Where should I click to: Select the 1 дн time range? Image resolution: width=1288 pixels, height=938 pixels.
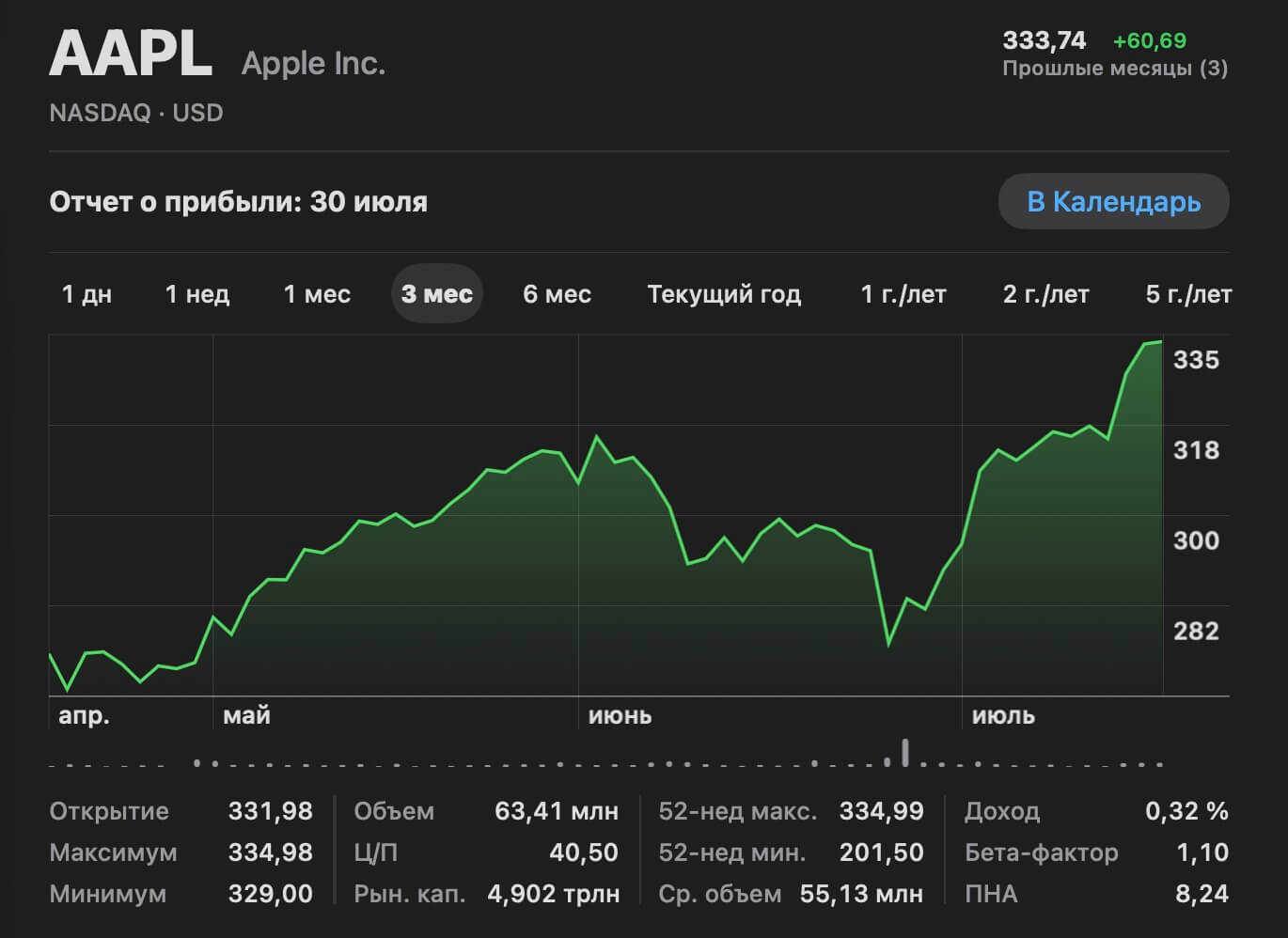pos(86,294)
